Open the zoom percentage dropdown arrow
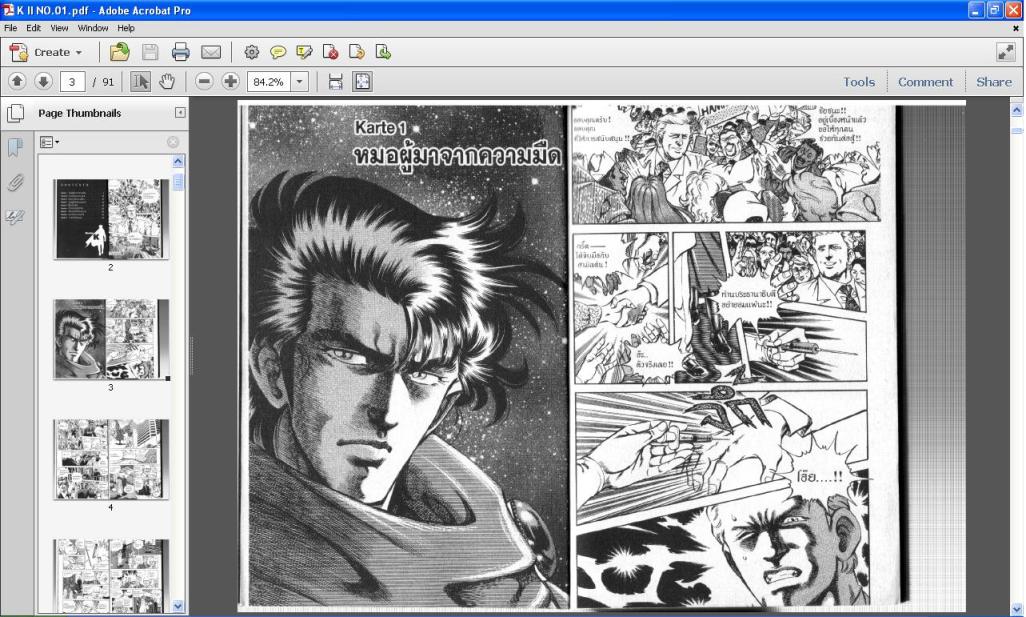 pyautogui.click(x=300, y=82)
